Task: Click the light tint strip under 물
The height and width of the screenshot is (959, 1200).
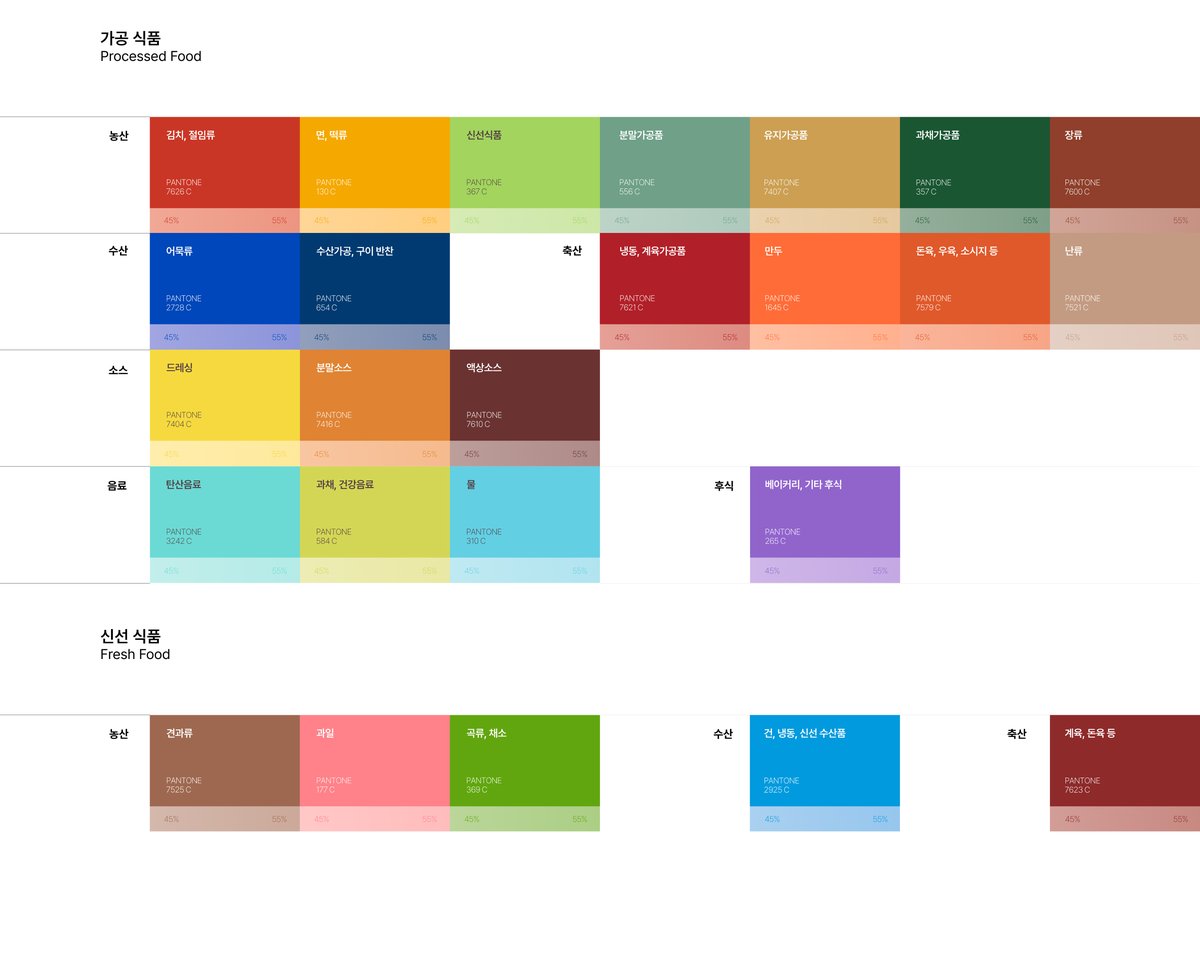Action: [524, 571]
